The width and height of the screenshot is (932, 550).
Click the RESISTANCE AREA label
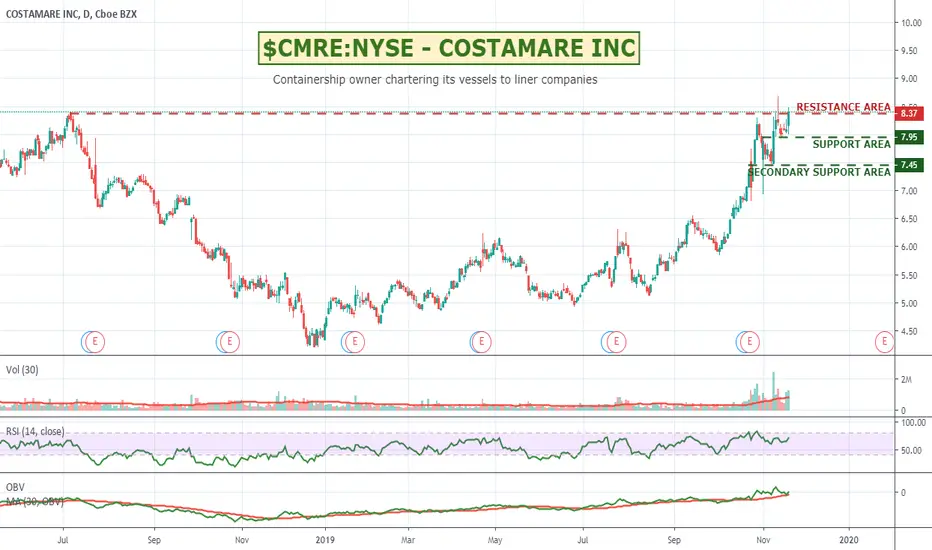tap(843, 107)
